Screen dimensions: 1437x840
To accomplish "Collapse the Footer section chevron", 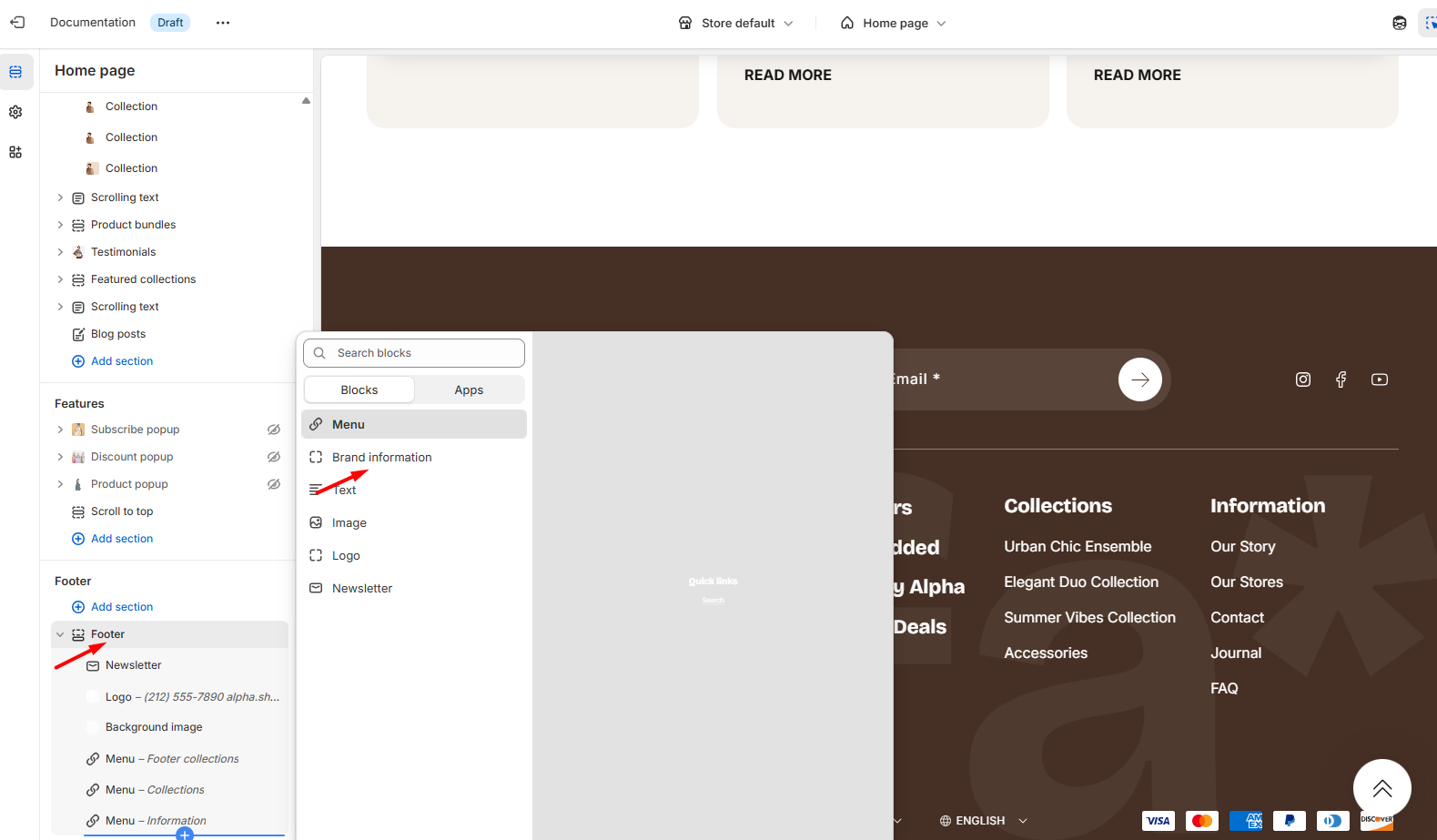I will pyautogui.click(x=60, y=634).
